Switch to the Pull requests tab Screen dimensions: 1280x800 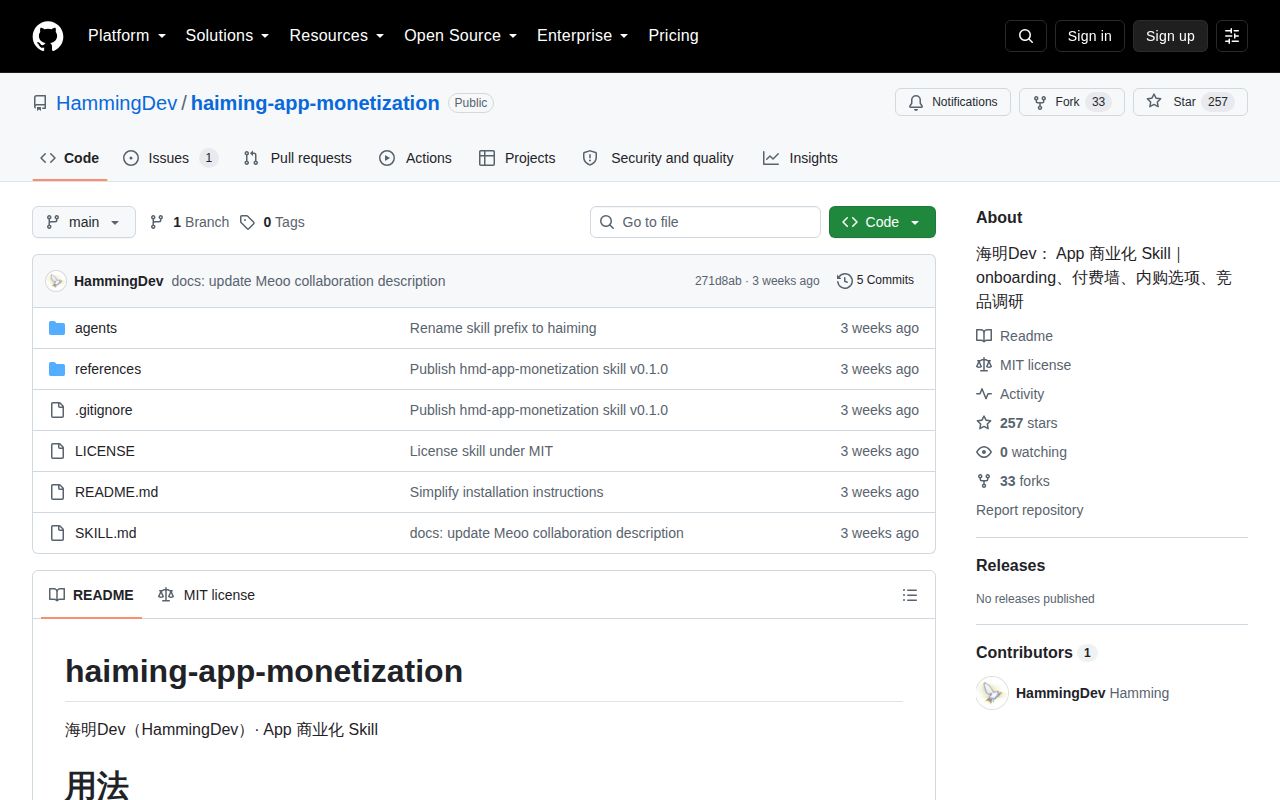tap(298, 158)
